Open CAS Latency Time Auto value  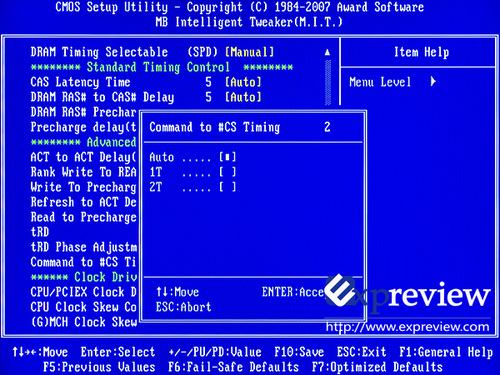click(x=243, y=82)
